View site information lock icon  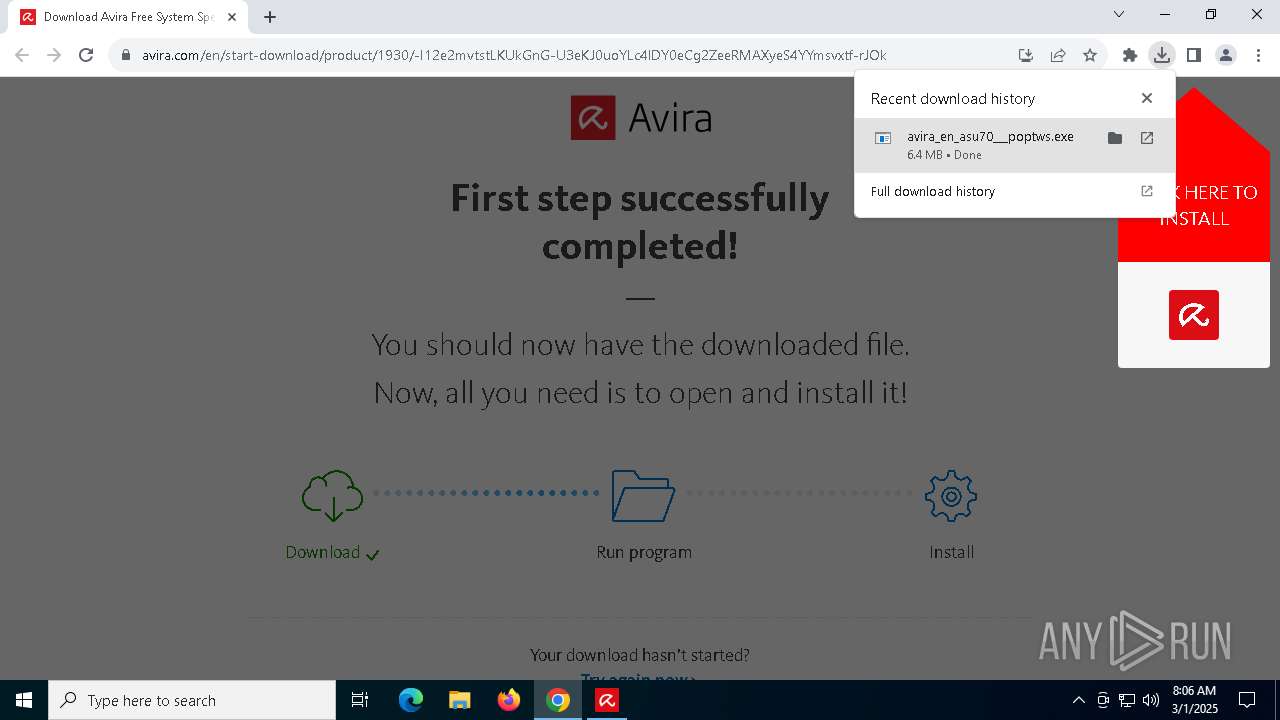[x=126, y=55]
